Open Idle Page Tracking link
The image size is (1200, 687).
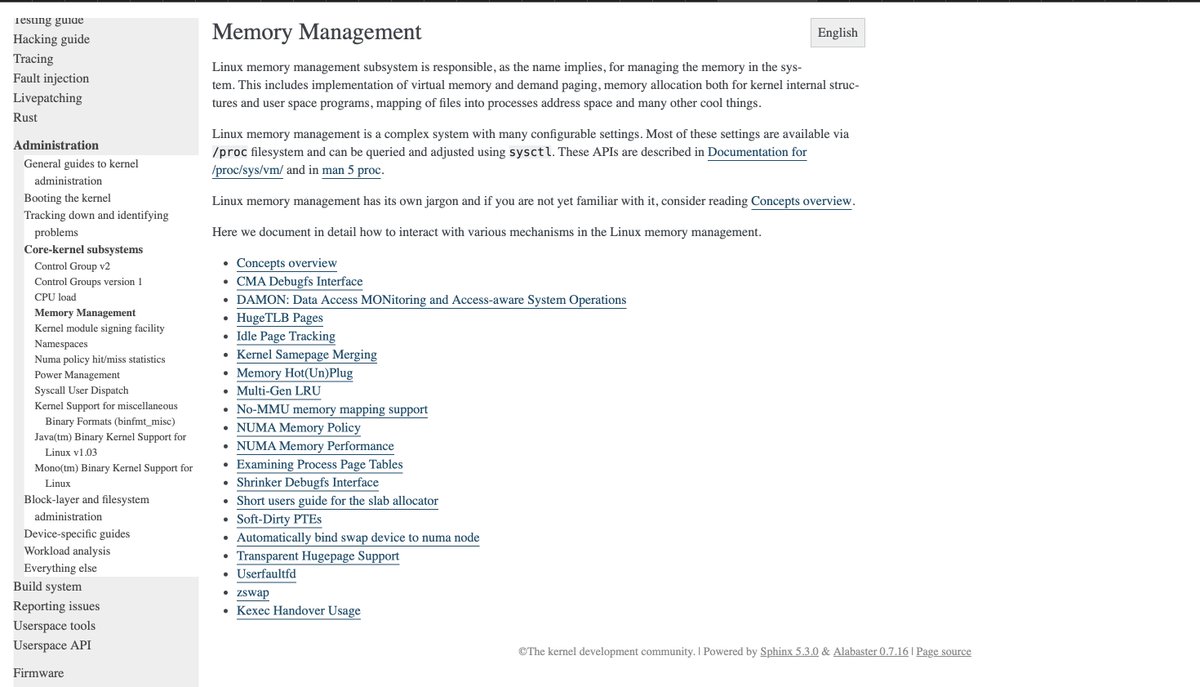coord(286,336)
